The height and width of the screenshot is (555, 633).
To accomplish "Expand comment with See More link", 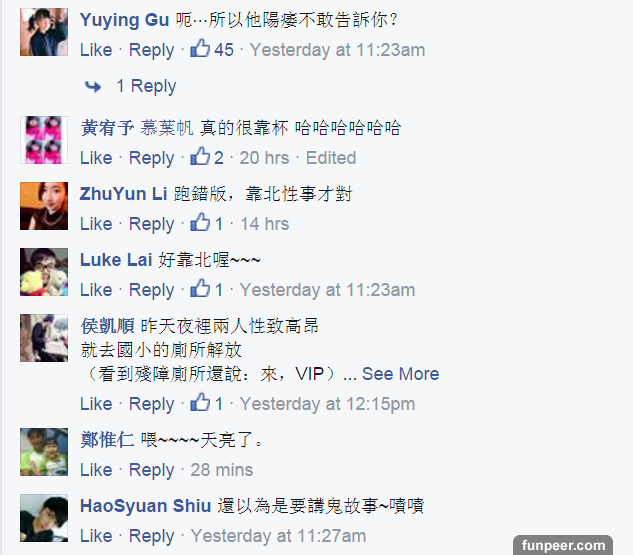I will point(400,373).
